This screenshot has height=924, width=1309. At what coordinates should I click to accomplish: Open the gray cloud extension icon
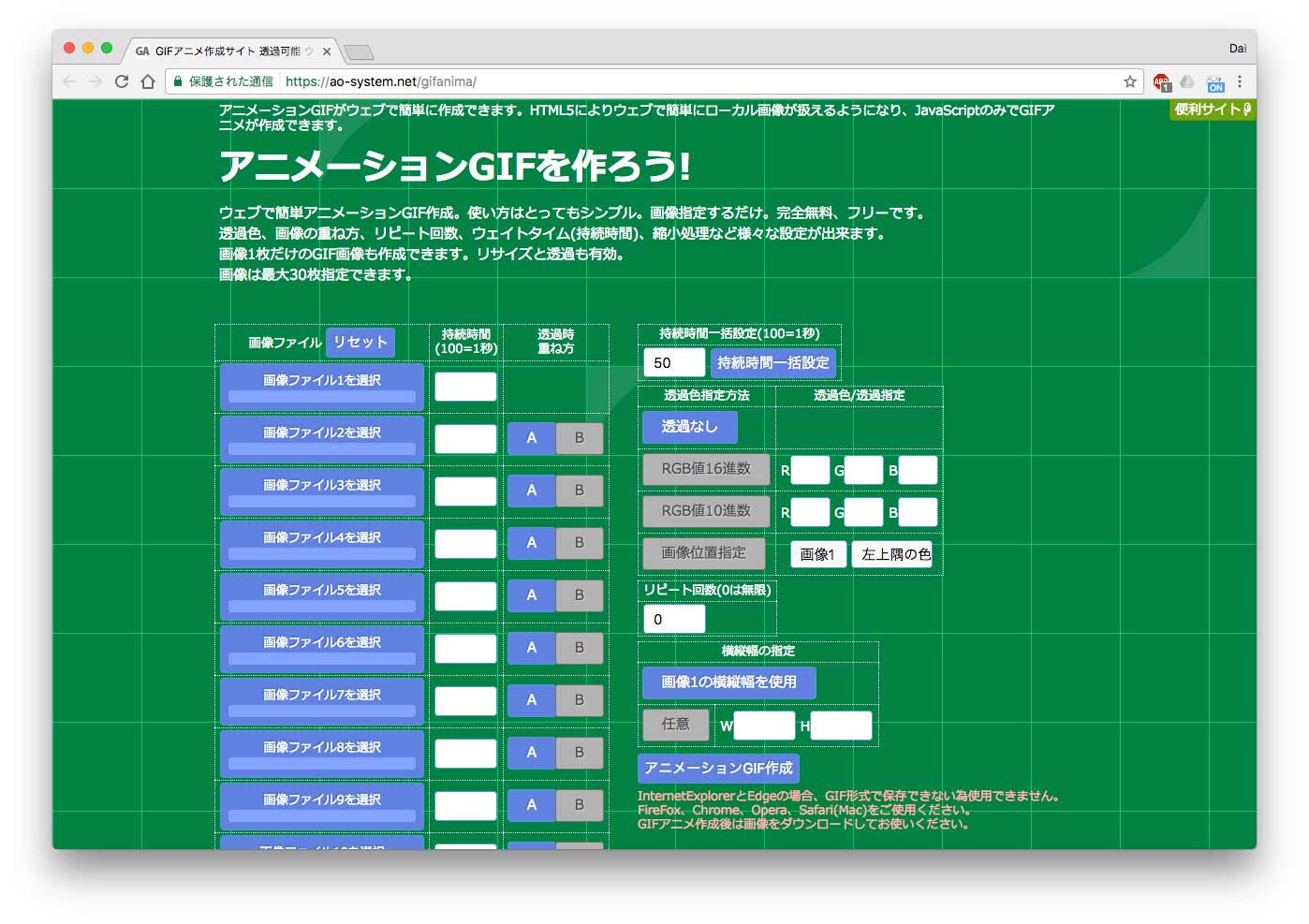(x=1187, y=81)
